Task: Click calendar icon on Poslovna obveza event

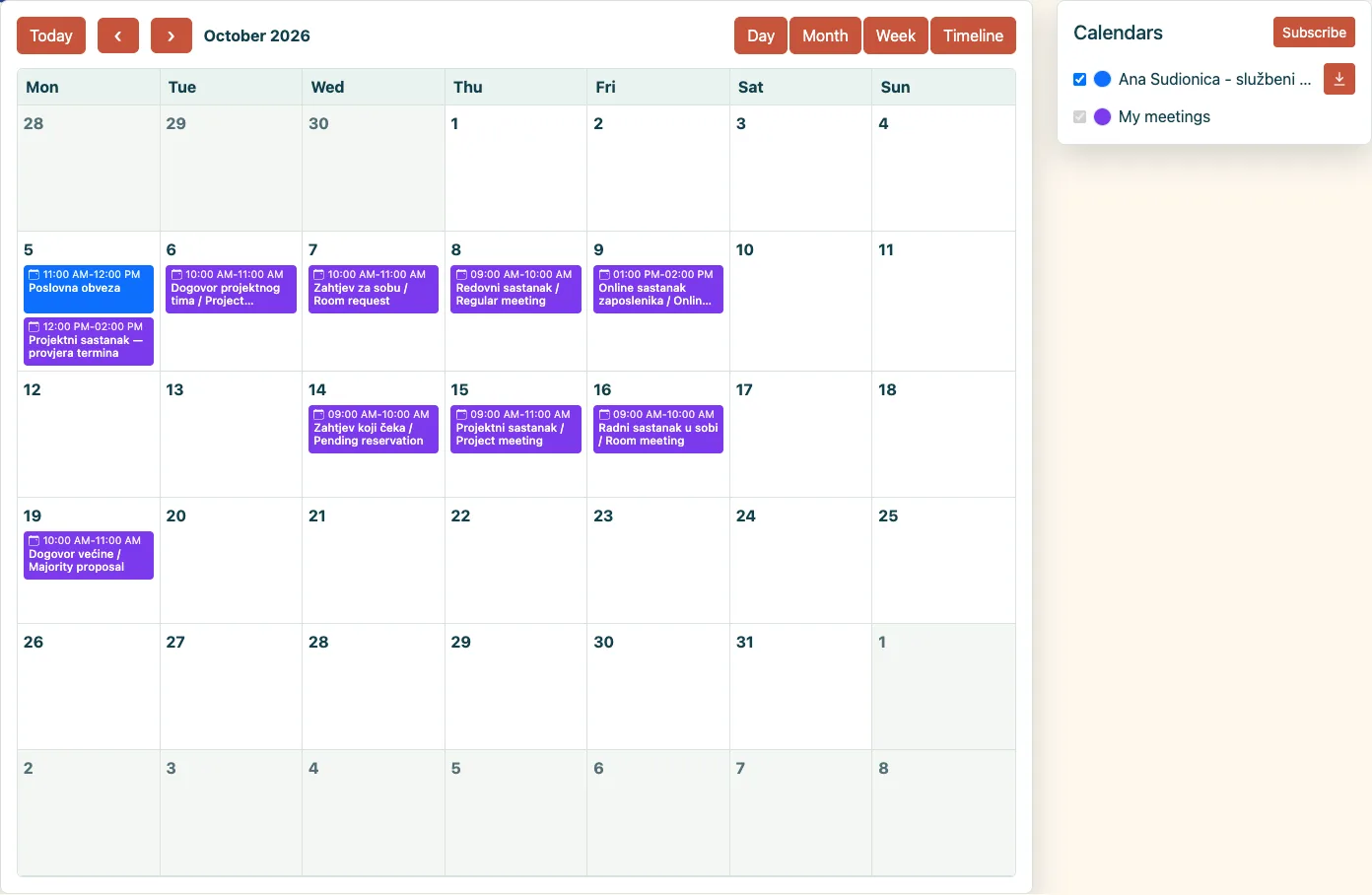Action: (x=34, y=275)
